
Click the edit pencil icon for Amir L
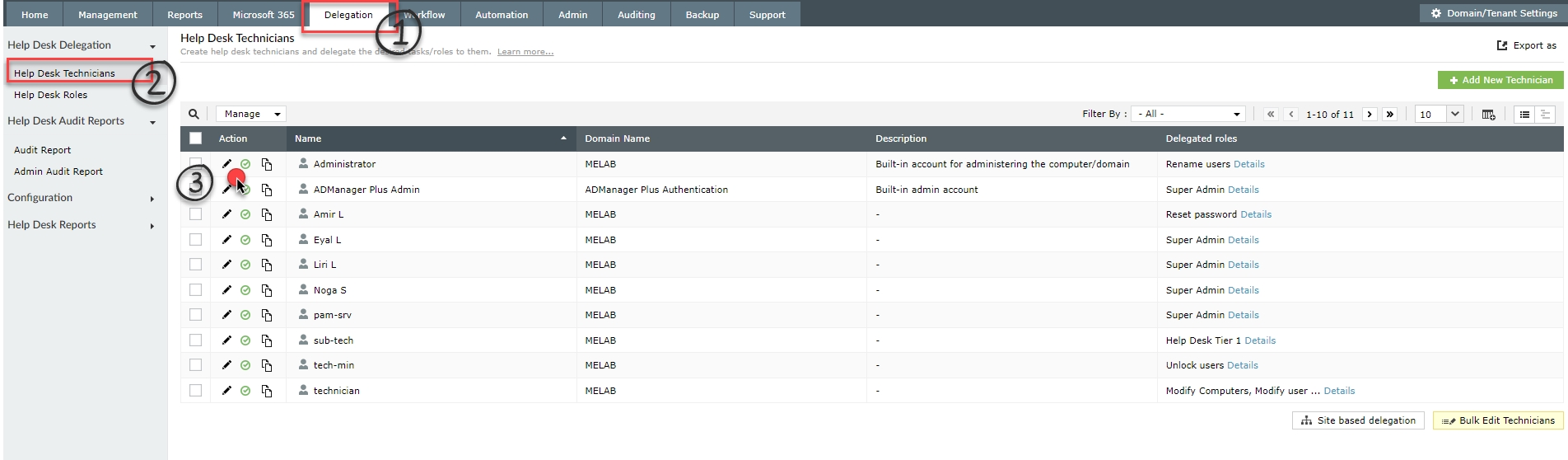(x=226, y=214)
